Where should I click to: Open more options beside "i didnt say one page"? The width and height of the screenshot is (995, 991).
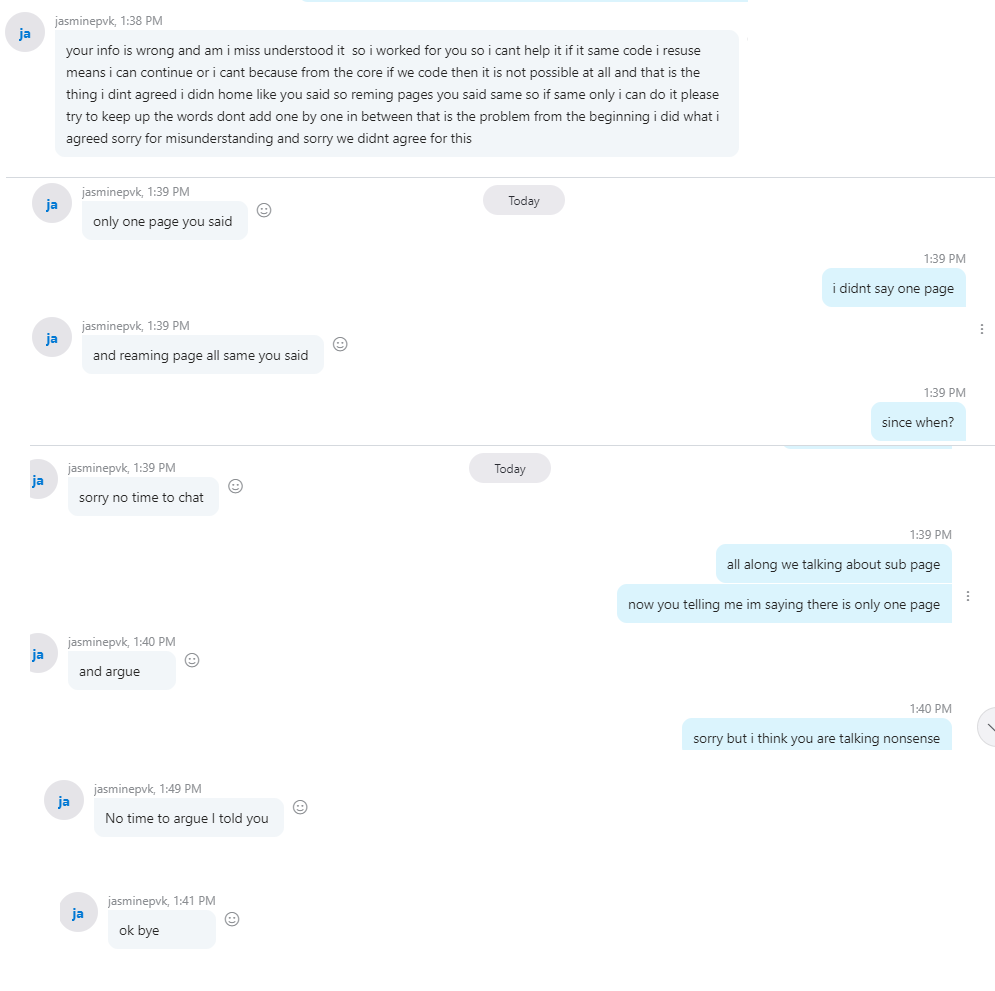click(982, 329)
